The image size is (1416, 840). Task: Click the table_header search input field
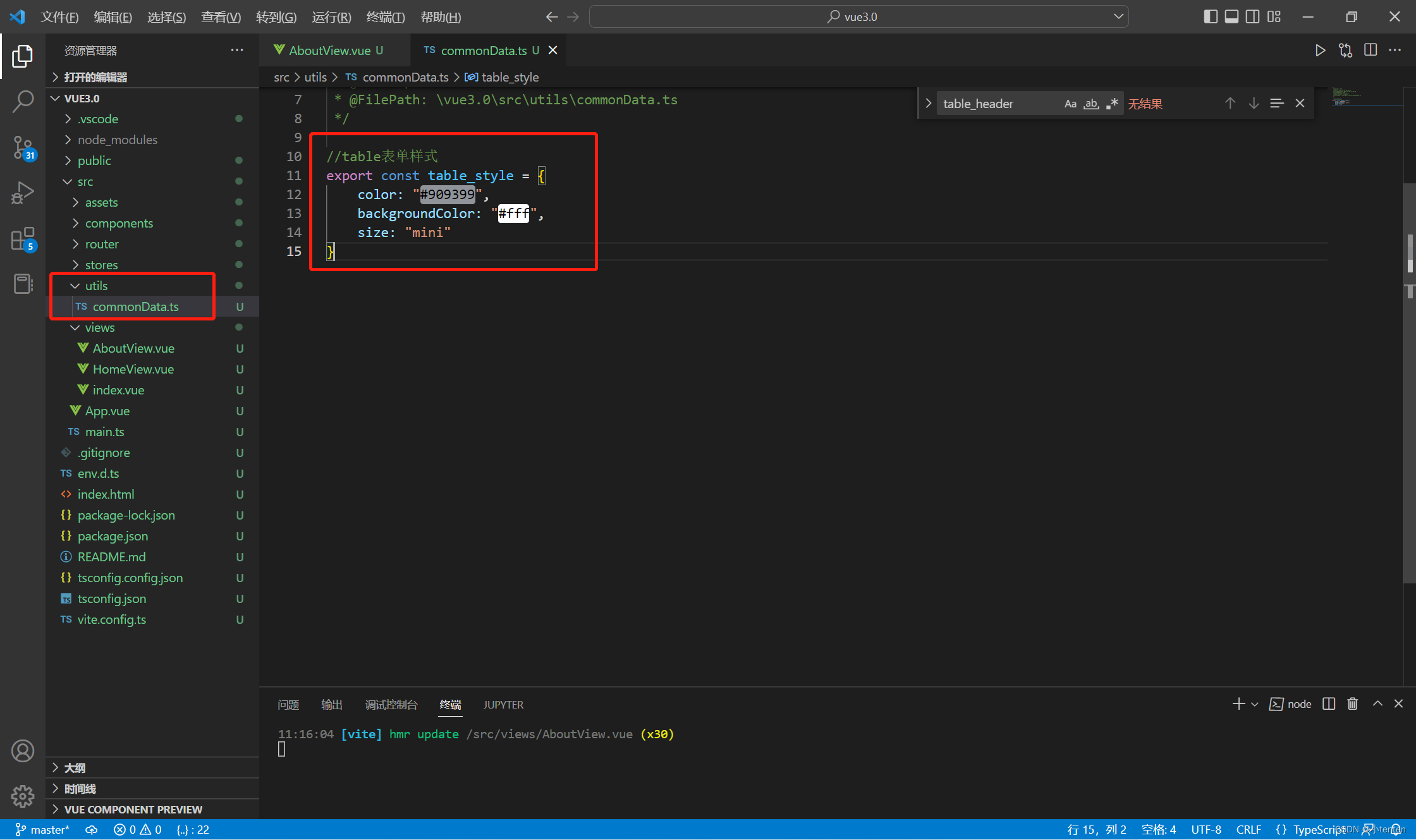coord(999,104)
